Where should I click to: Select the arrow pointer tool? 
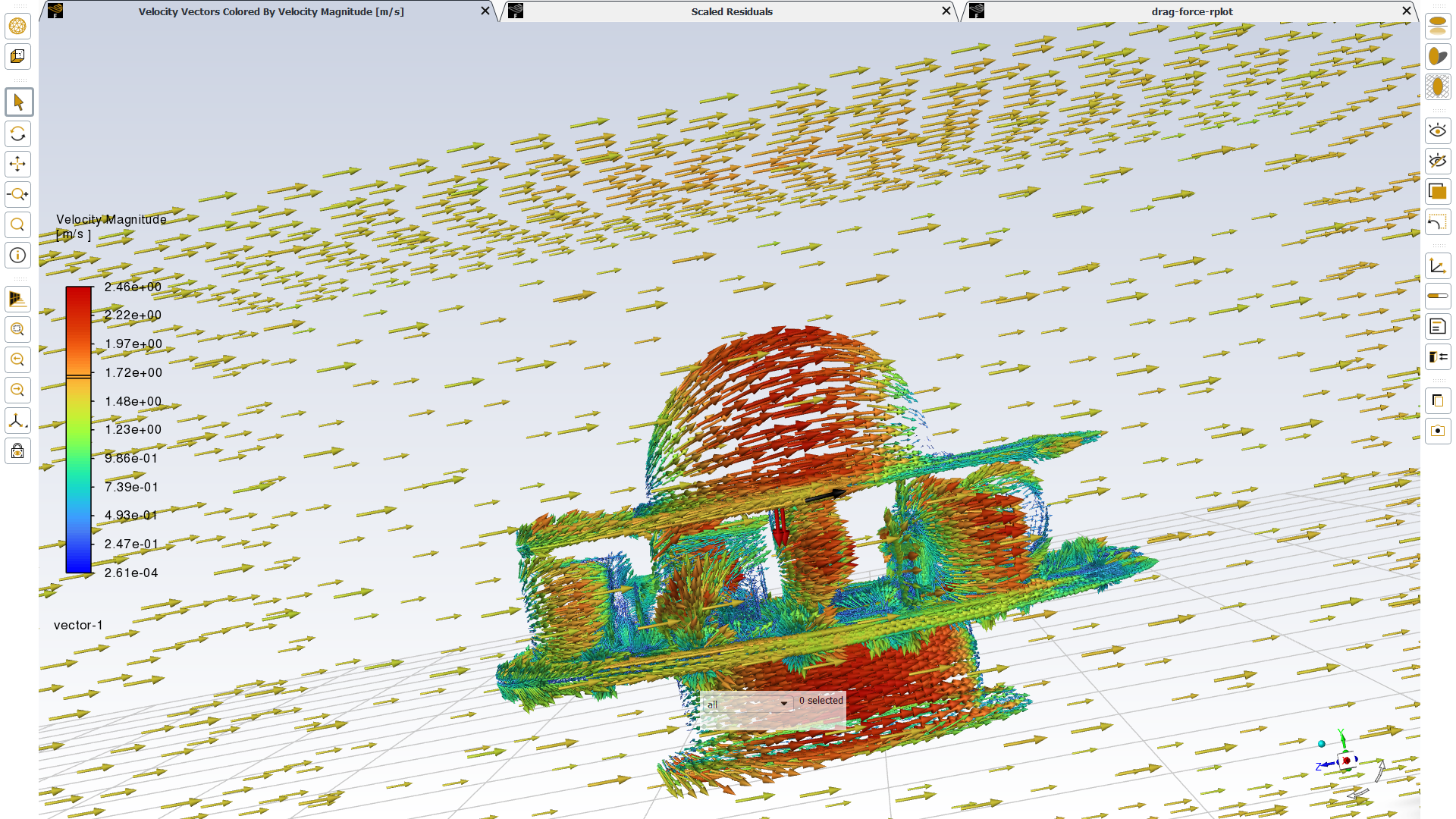18,102
